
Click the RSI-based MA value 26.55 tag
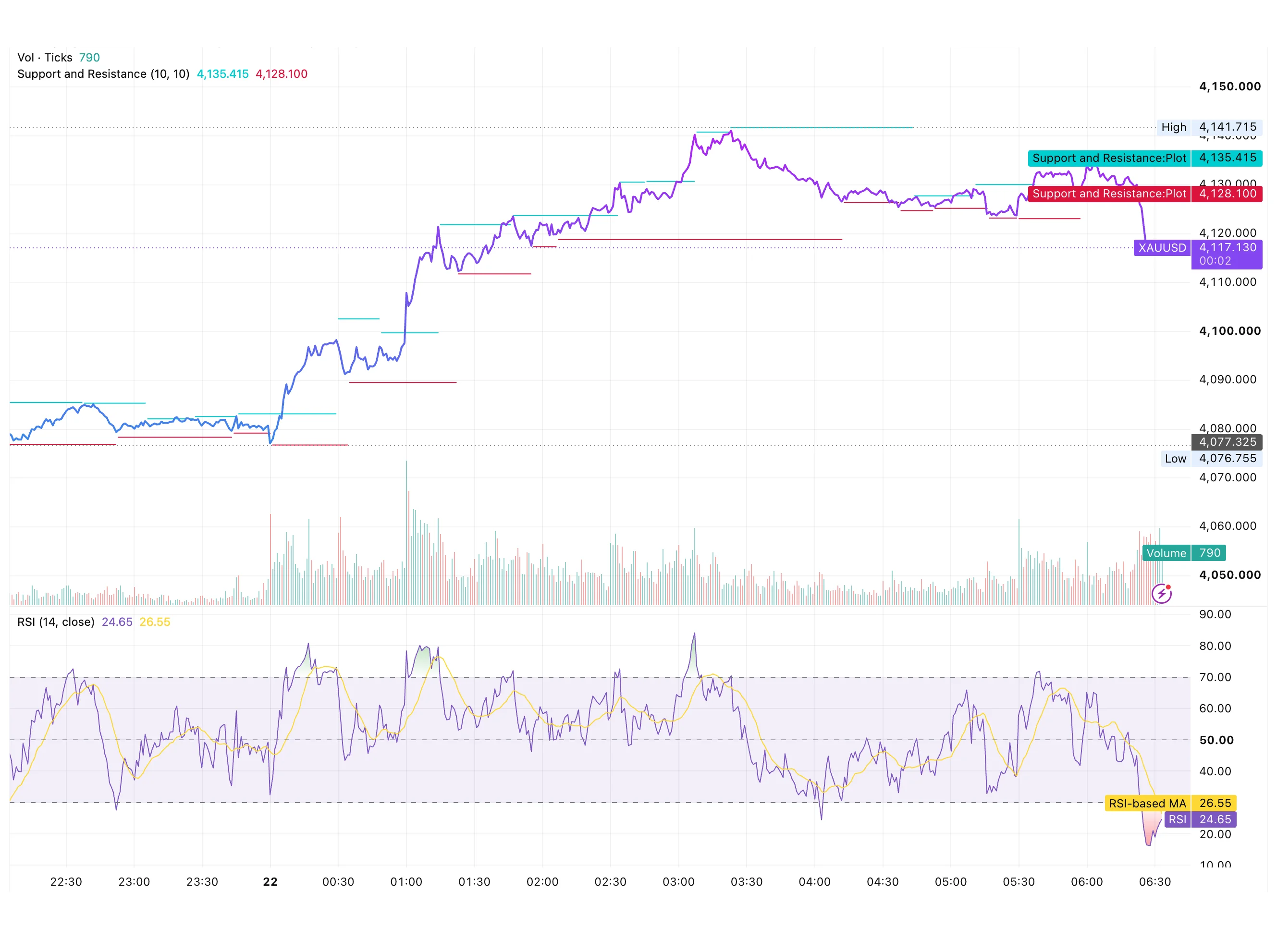click(1214, 803)
